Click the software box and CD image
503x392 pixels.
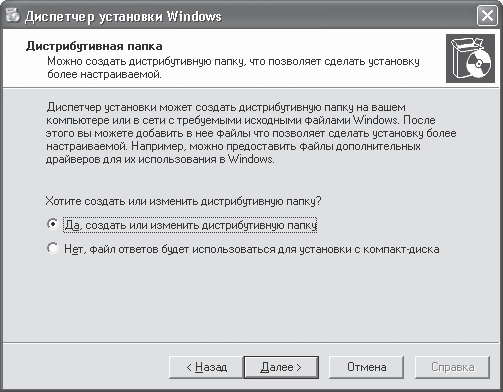(470, 58)
